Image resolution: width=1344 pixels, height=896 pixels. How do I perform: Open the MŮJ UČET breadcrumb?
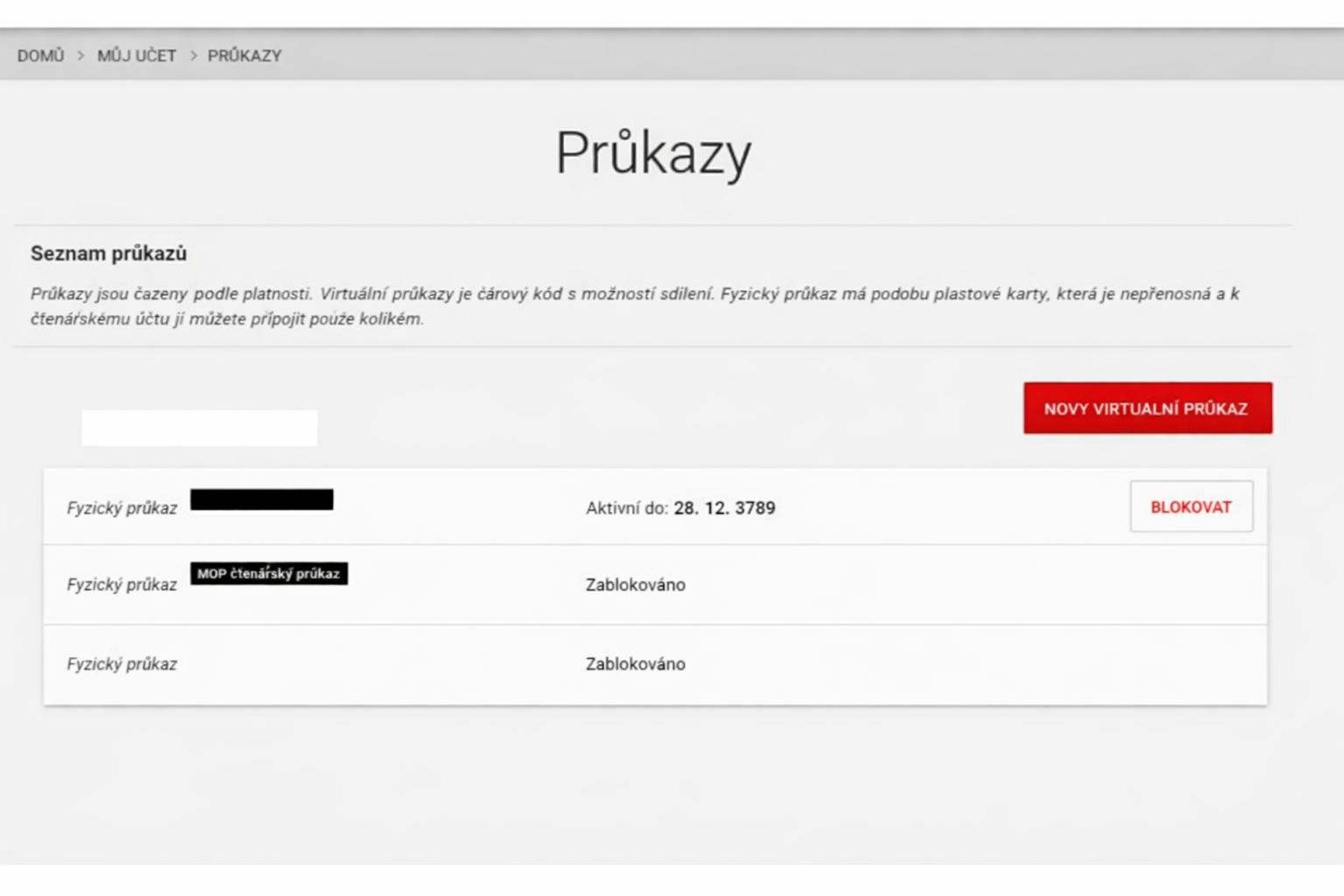click(x=136, y=56)
